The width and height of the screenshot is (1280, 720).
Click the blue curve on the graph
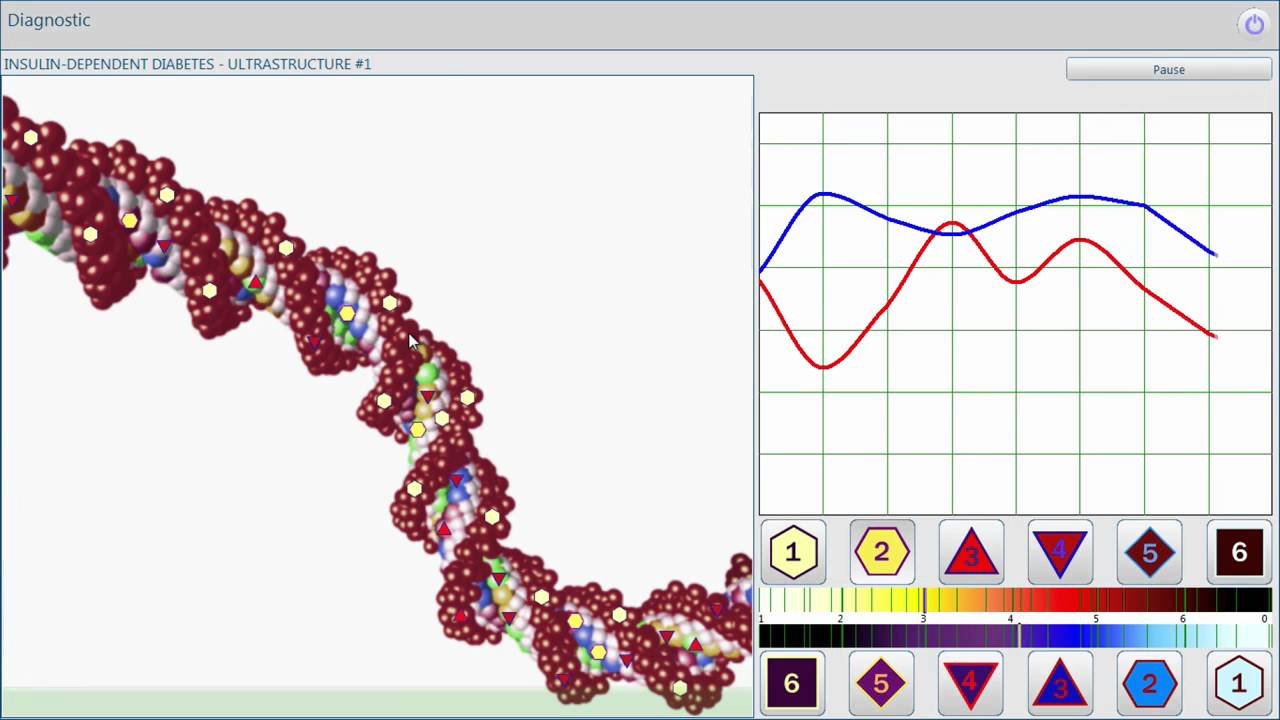(1080, 197)
